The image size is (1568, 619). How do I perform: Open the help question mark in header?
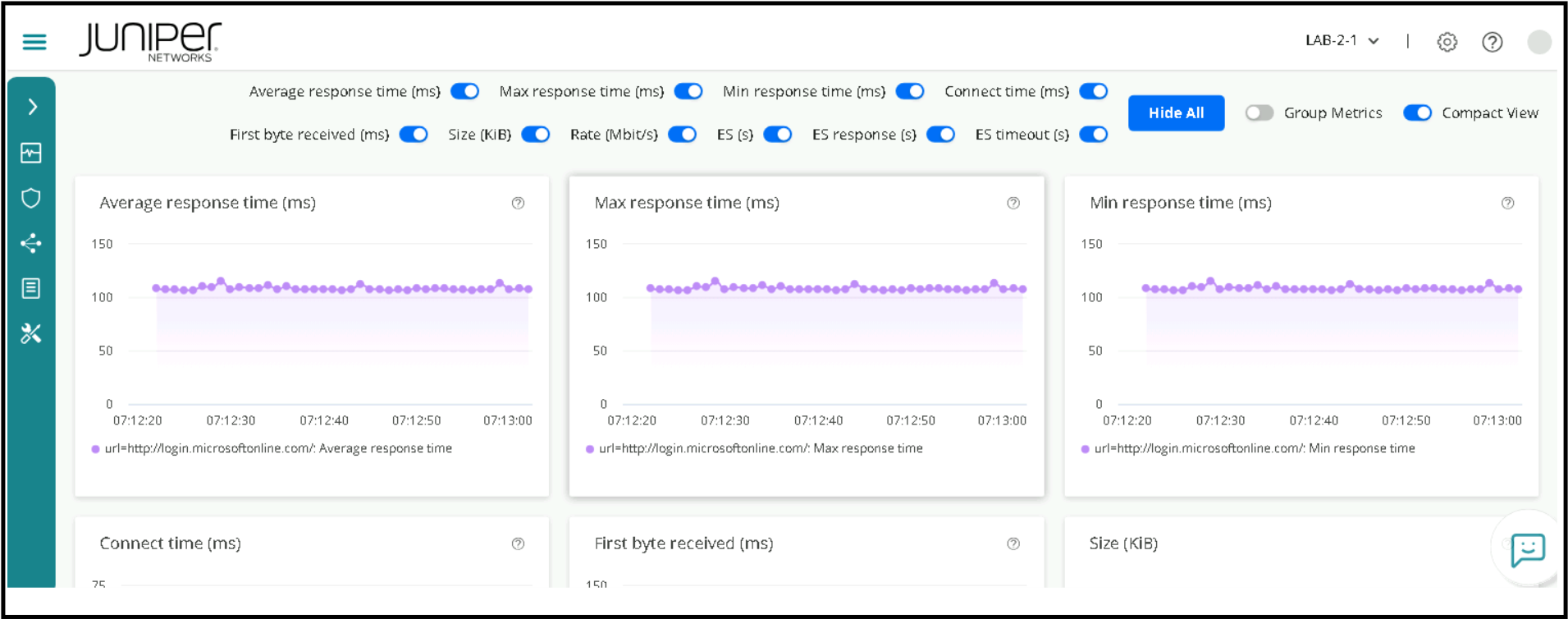1492,42
